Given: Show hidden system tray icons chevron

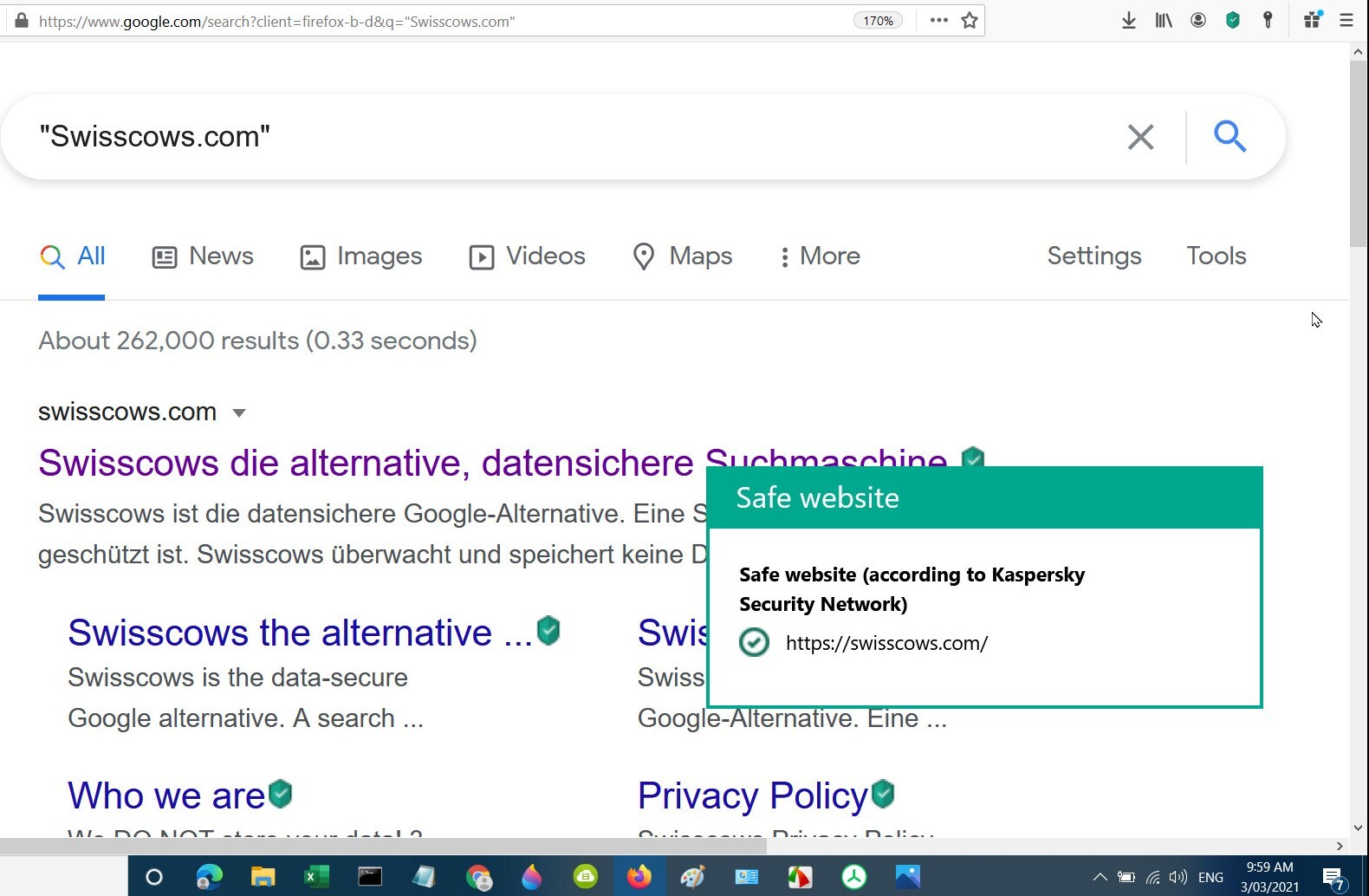Looking at the screenshot, I should tap(1100, 877).
